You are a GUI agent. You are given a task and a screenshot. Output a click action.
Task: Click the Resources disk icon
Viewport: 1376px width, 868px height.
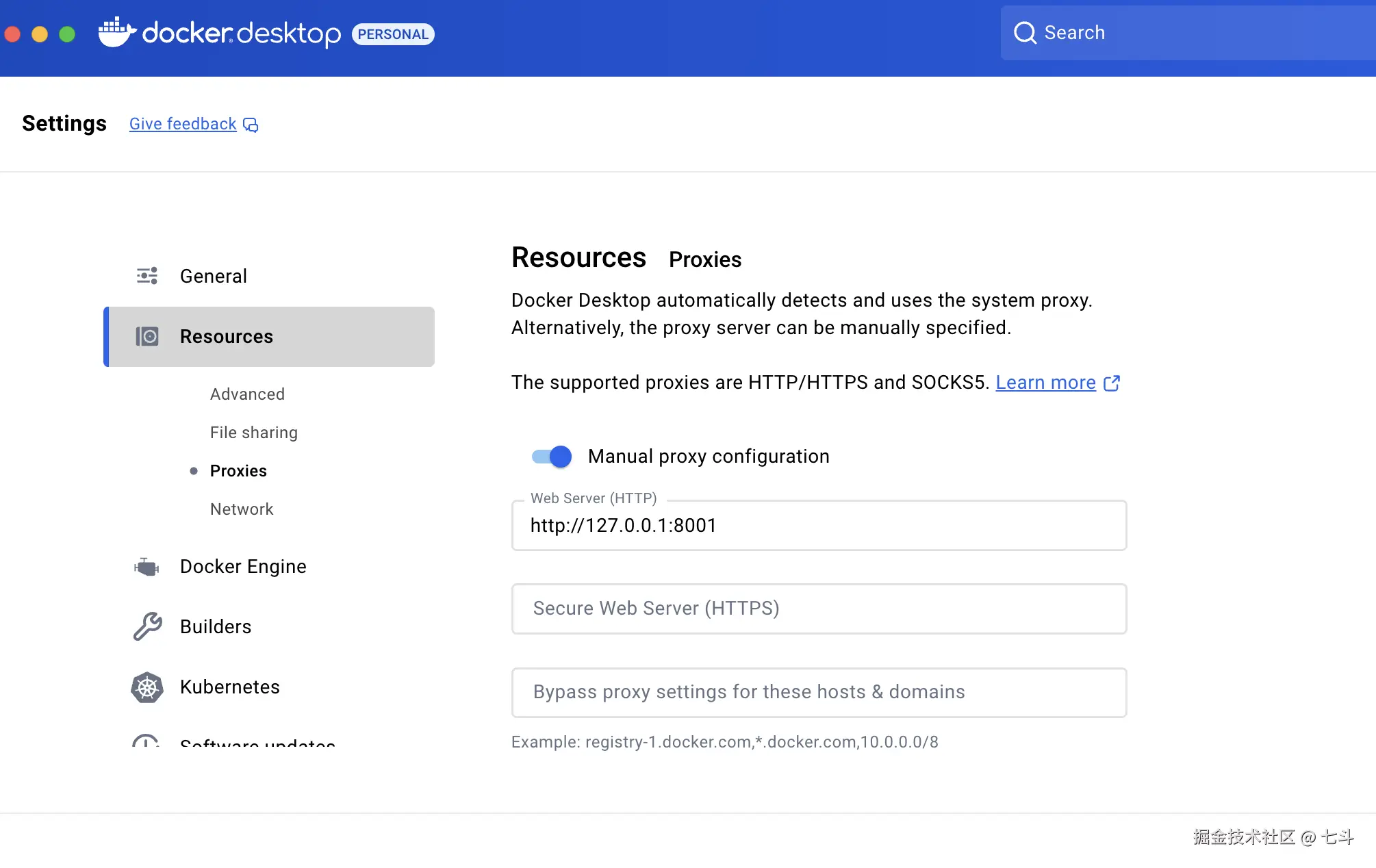pyautogui.click(x=147, y=336)
